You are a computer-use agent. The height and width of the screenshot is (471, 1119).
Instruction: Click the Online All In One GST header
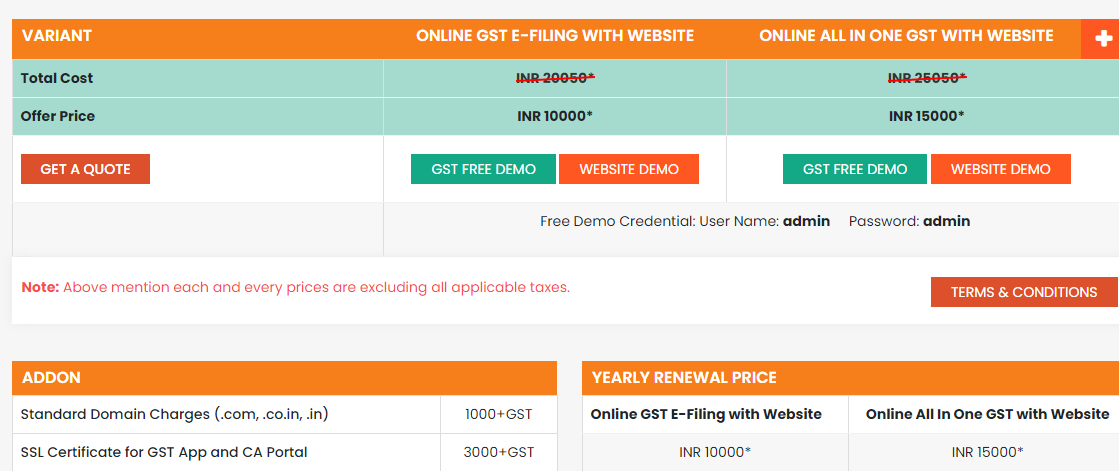tap(905, 36)
